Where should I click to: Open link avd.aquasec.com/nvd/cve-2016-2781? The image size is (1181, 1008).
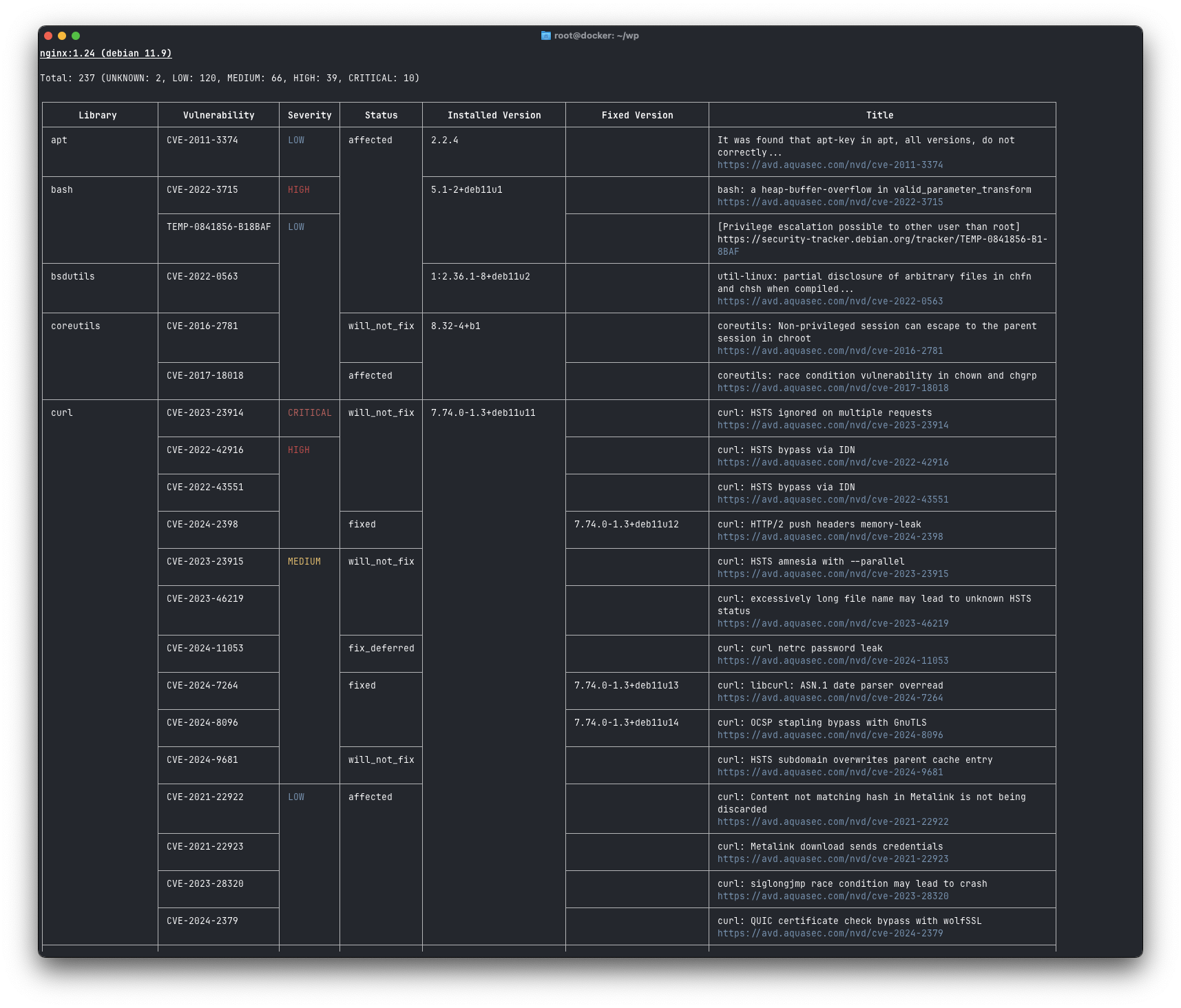click(830, 351)
